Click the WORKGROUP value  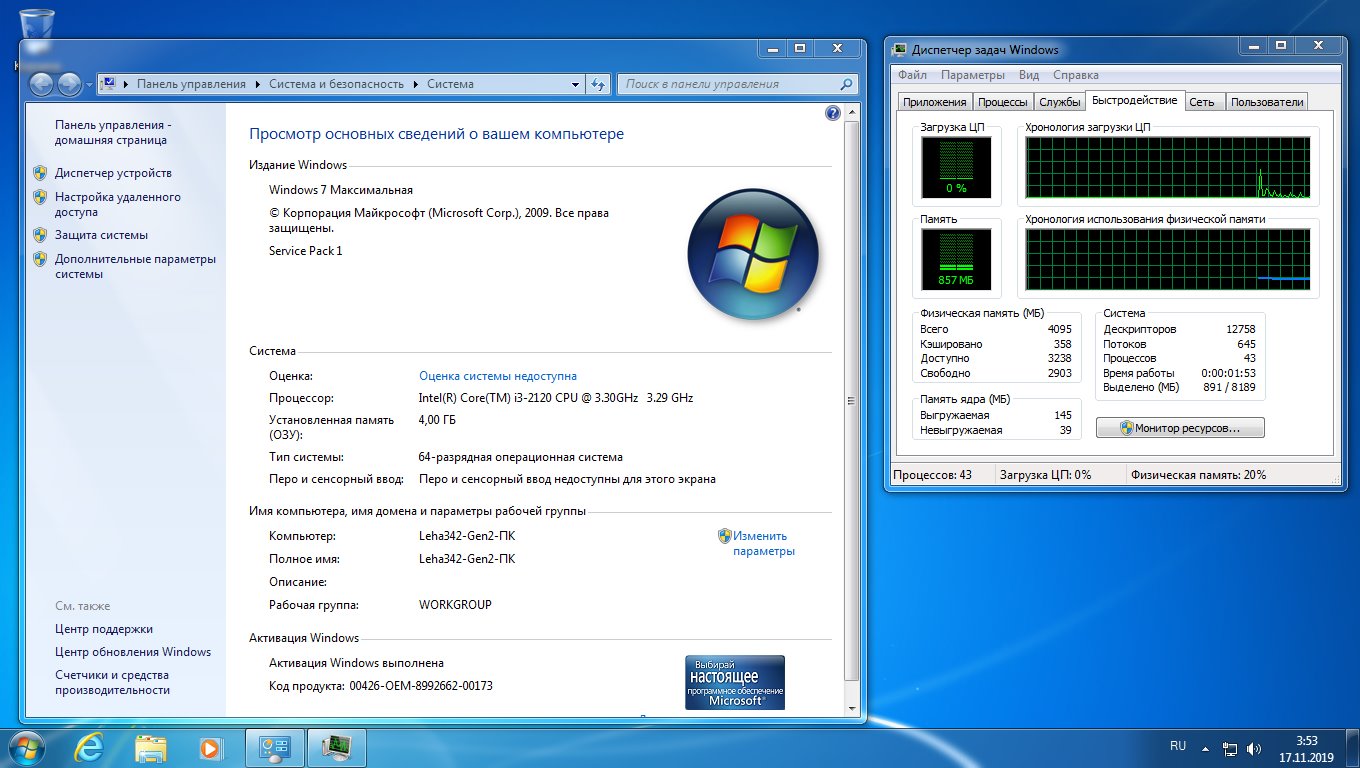pos(455,605)
